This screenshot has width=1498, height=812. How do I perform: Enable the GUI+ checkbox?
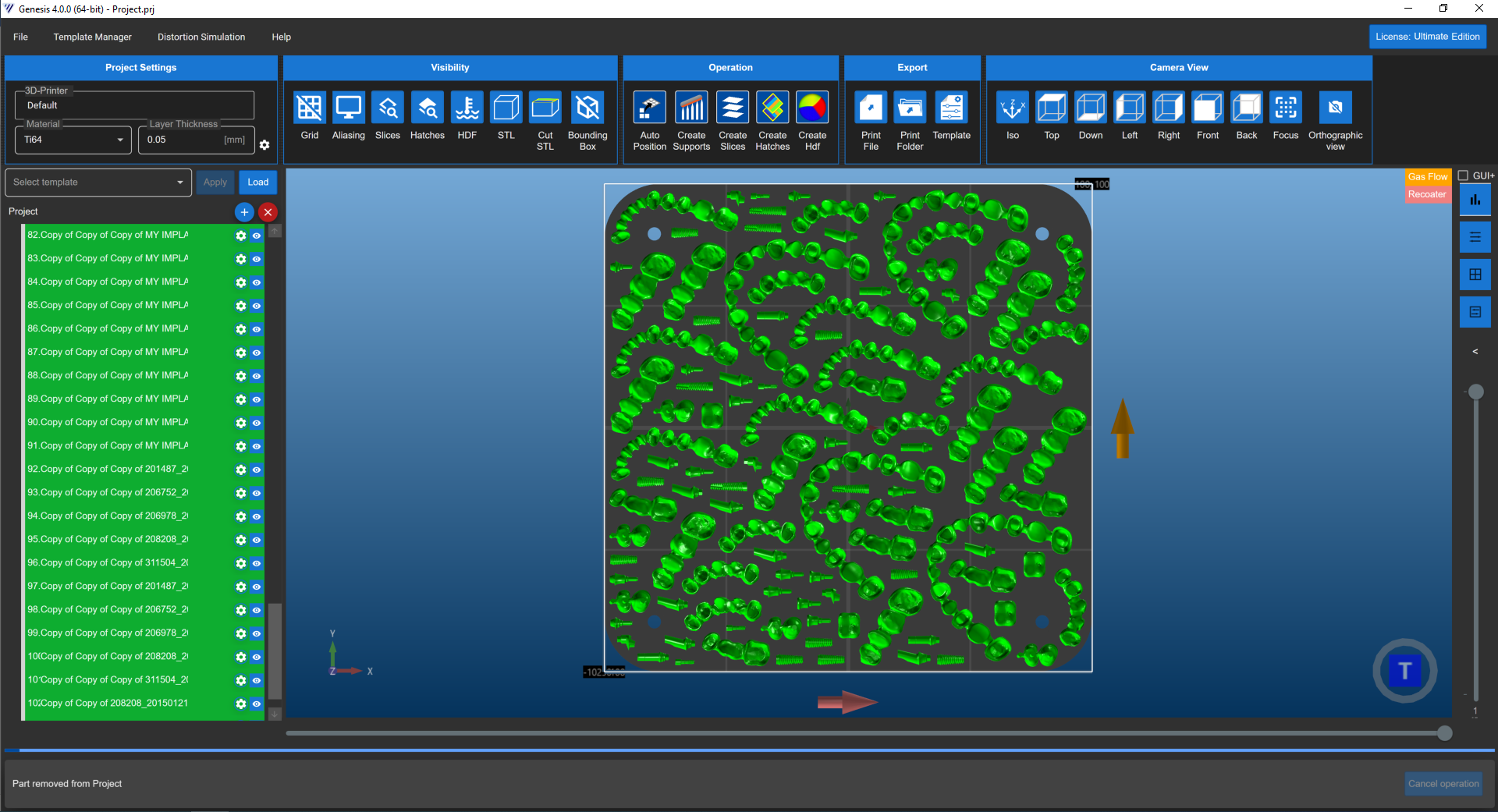1464,176
